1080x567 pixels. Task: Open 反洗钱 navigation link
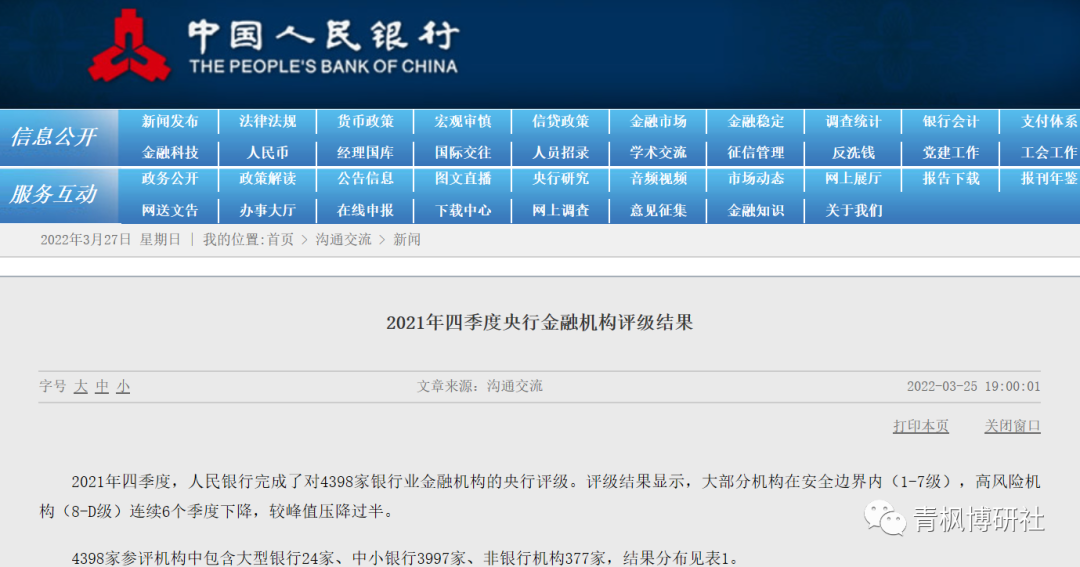(853, 153)
